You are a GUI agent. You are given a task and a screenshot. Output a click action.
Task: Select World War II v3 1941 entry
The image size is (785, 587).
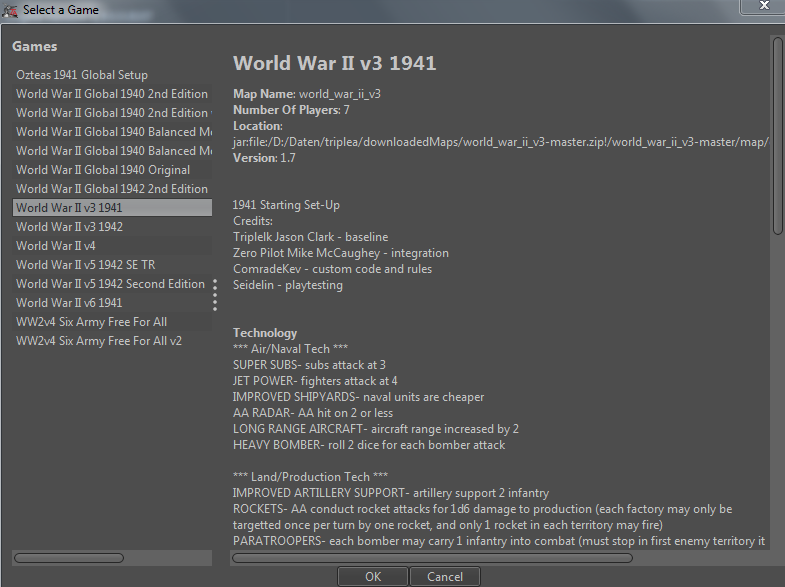tap(112, 208)
